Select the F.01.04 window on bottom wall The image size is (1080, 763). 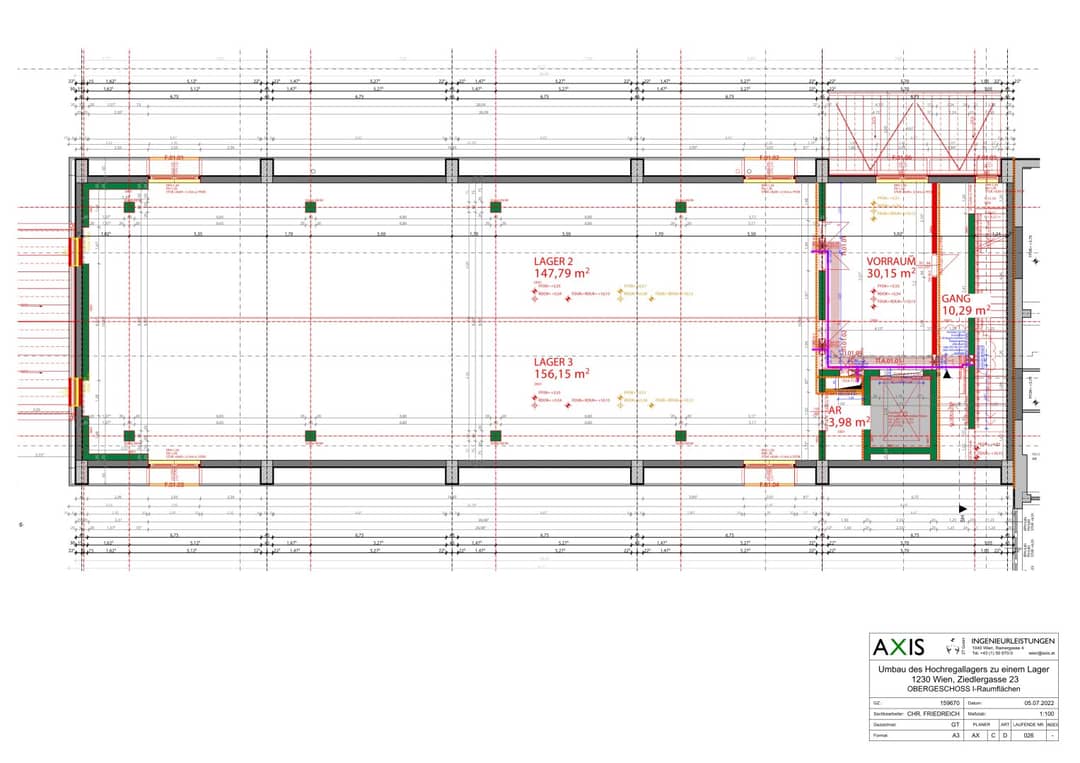[x=769, y=484]
